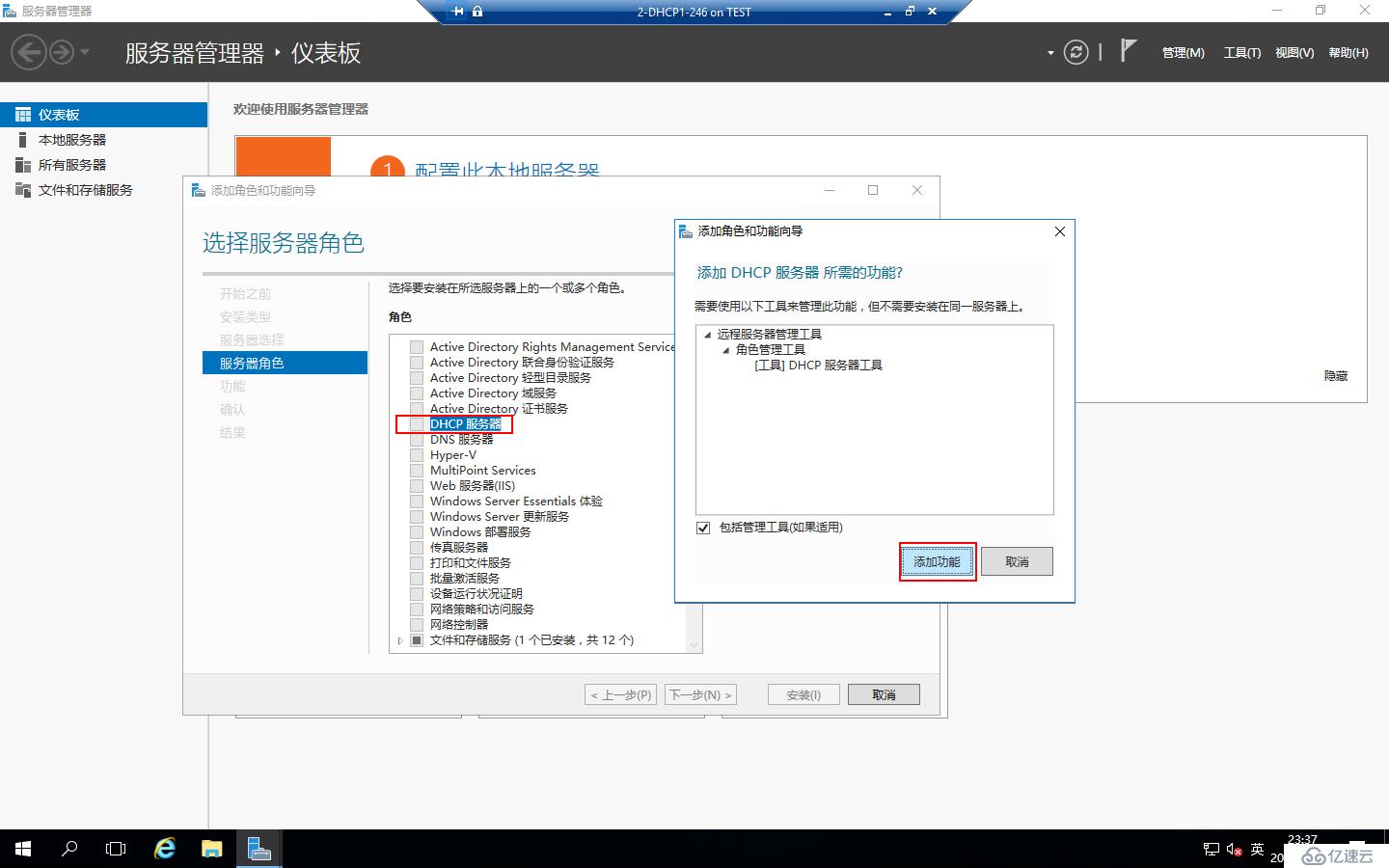Collapse the 角色管理工具 tree node
1389x868 pixels.
click(x=726, y=350)
